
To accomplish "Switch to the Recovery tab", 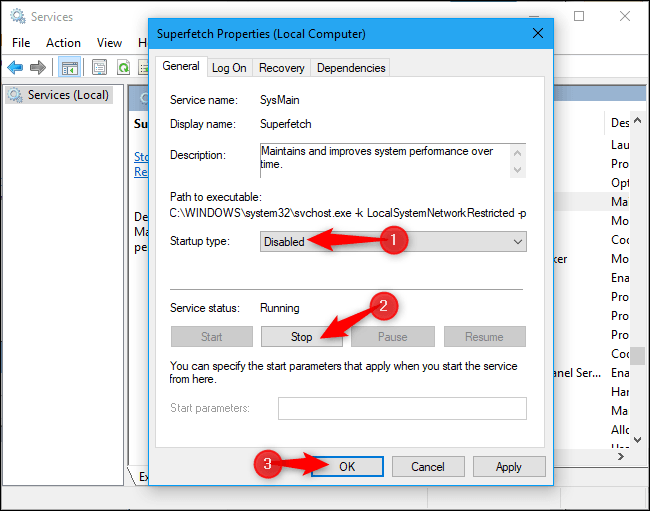I will (x=281, y=68).
